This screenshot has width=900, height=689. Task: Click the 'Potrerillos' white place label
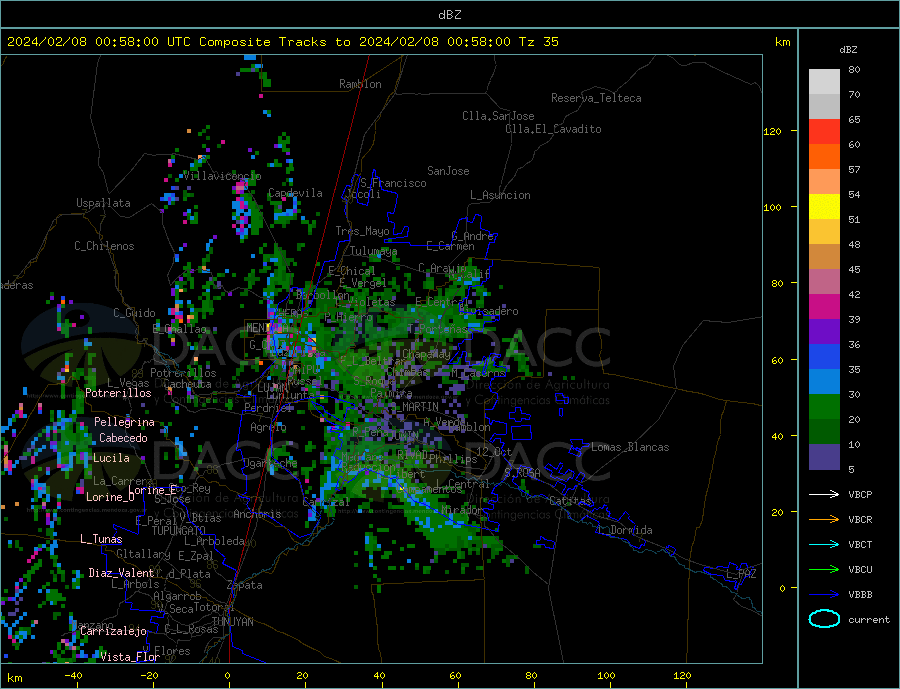point(118,393)
